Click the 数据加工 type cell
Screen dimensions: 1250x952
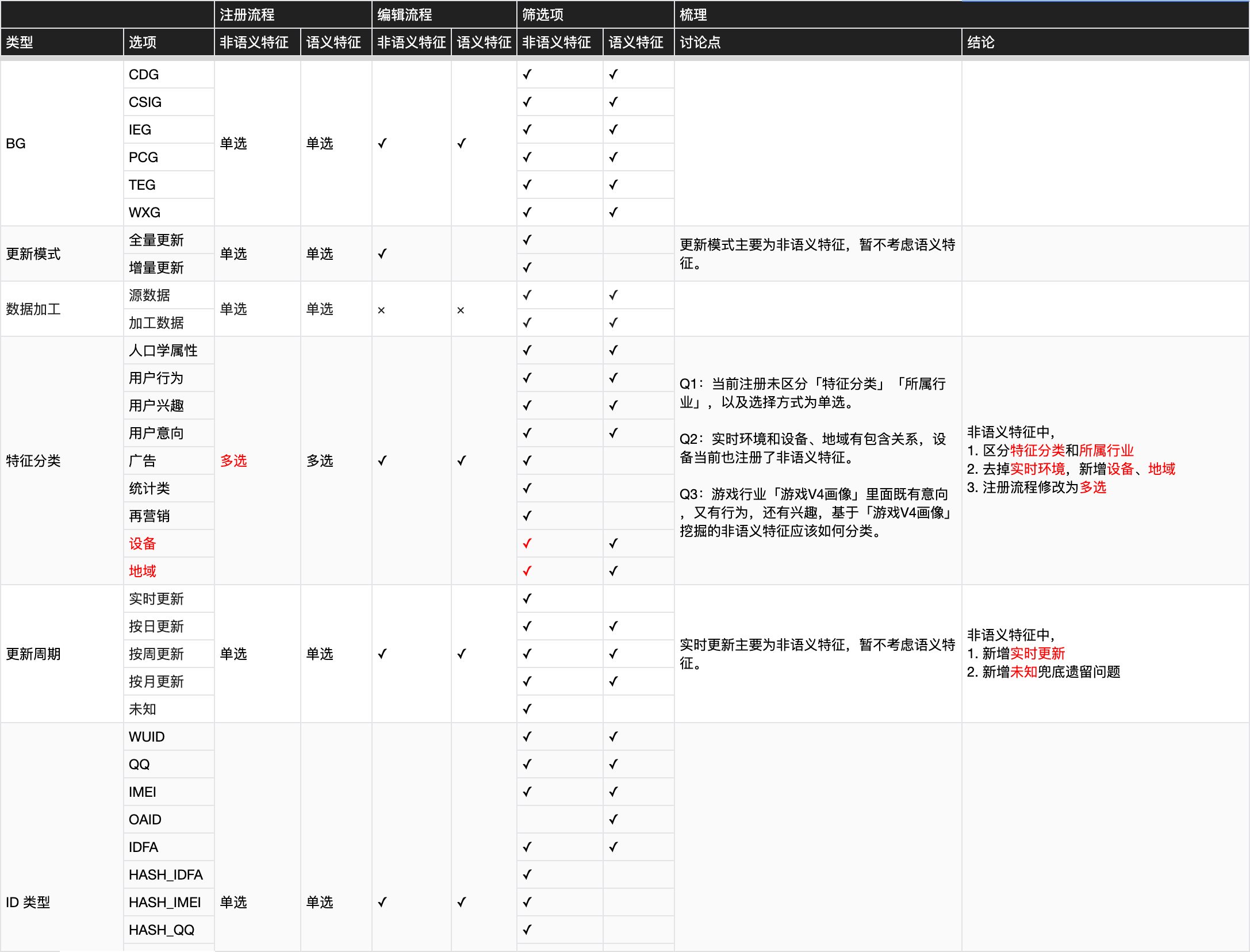point(62,309)
